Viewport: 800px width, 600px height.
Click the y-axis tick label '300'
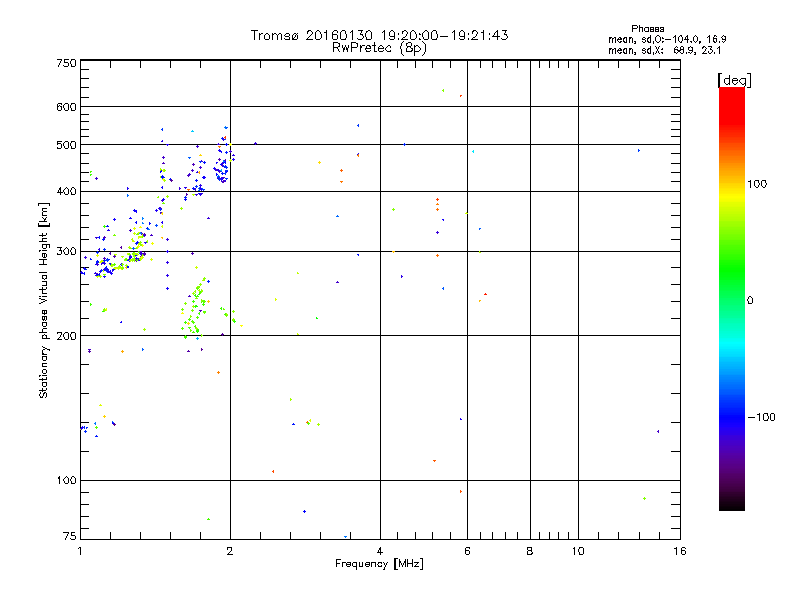point(66,252)
